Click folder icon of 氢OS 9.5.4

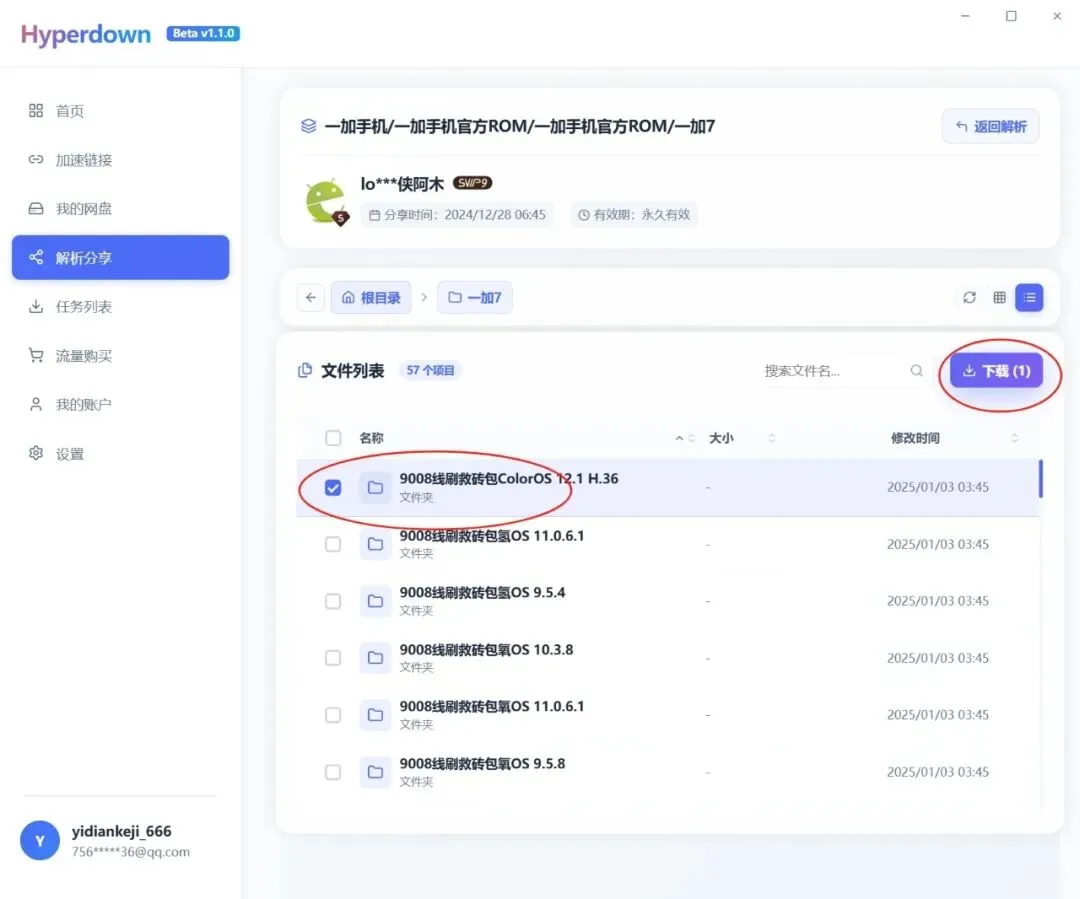tap(375, 601)
